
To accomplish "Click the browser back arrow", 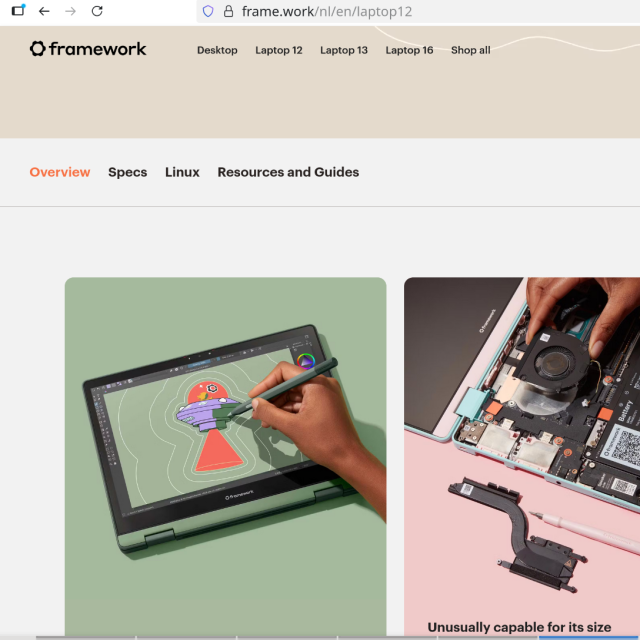I will click(44, 11).
